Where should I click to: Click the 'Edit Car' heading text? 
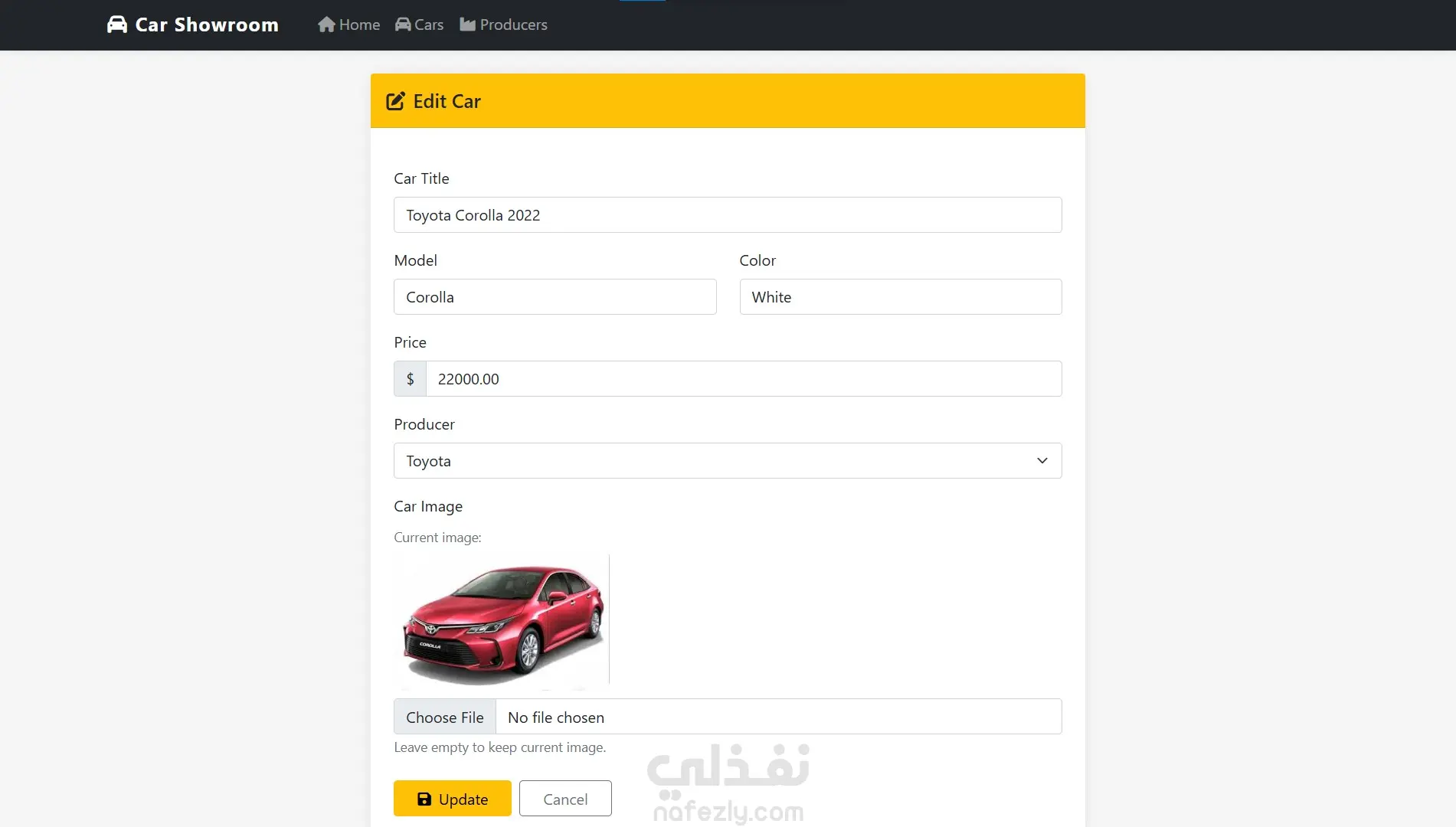[x=447, y=101]
